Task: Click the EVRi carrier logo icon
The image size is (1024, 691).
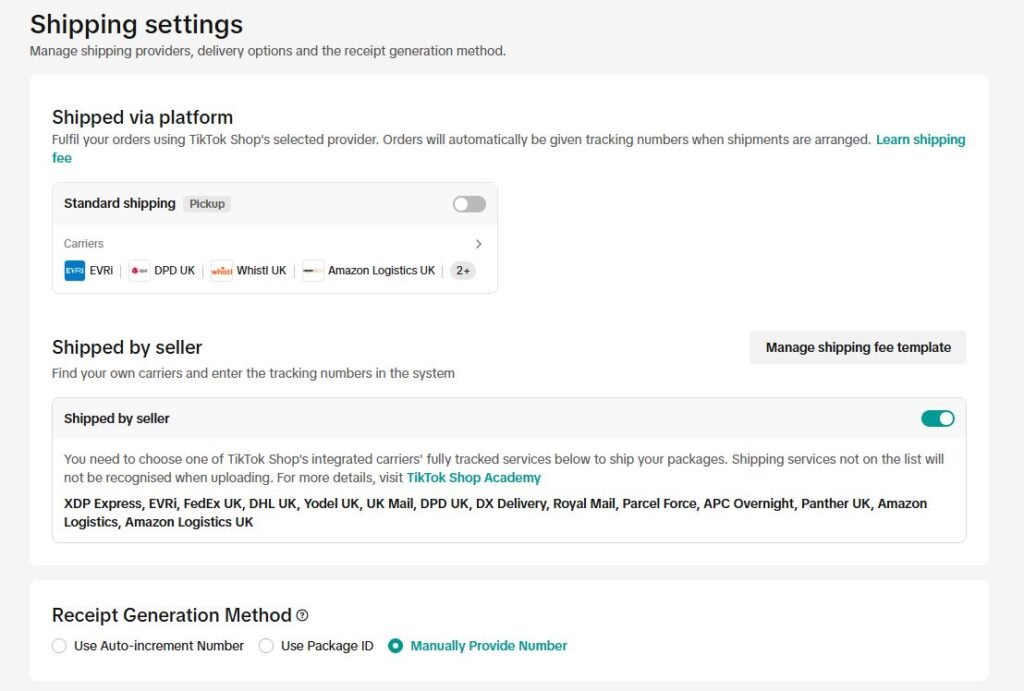Action: (74, 270)
